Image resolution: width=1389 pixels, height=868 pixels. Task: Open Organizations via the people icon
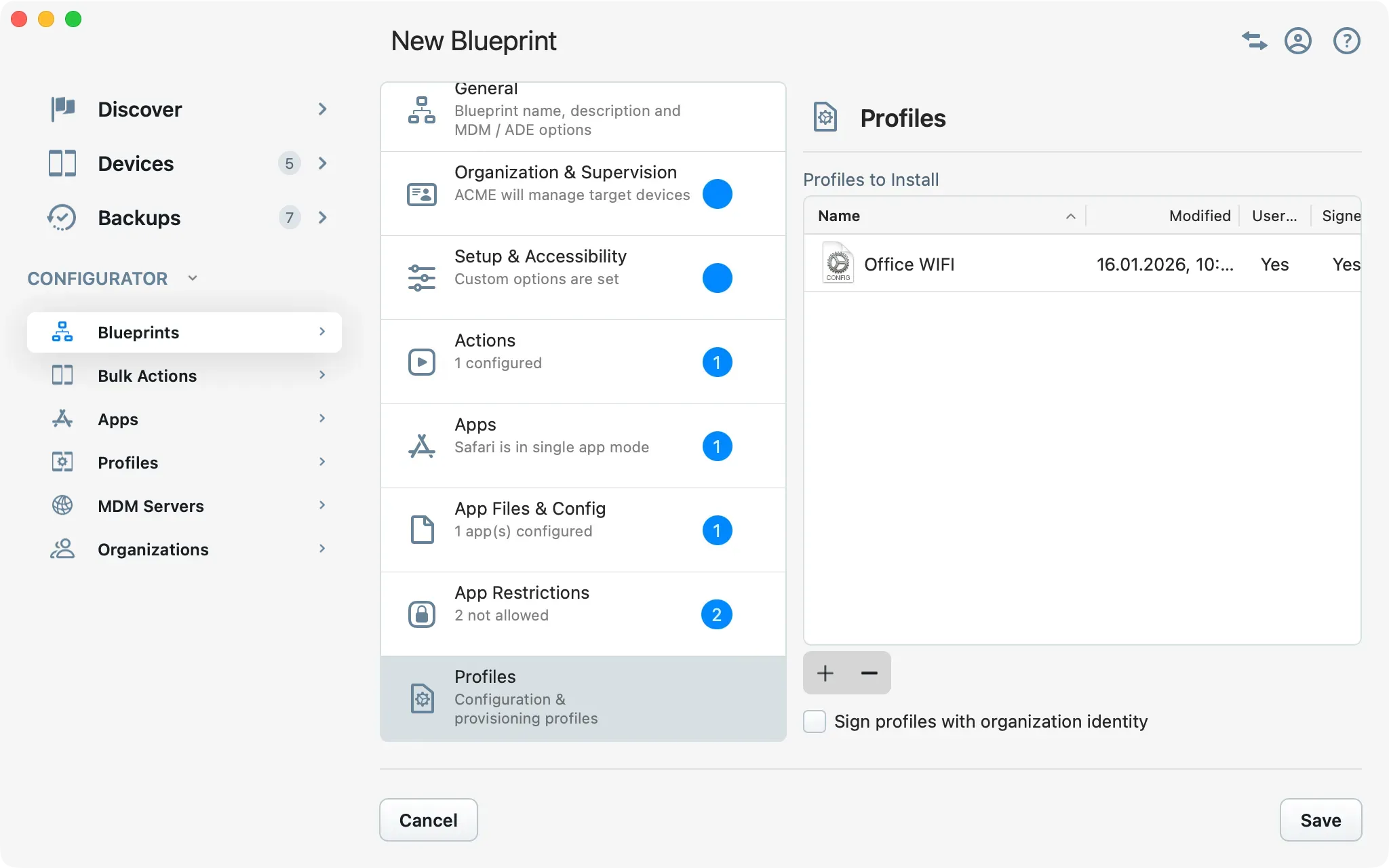pos(62,549)
